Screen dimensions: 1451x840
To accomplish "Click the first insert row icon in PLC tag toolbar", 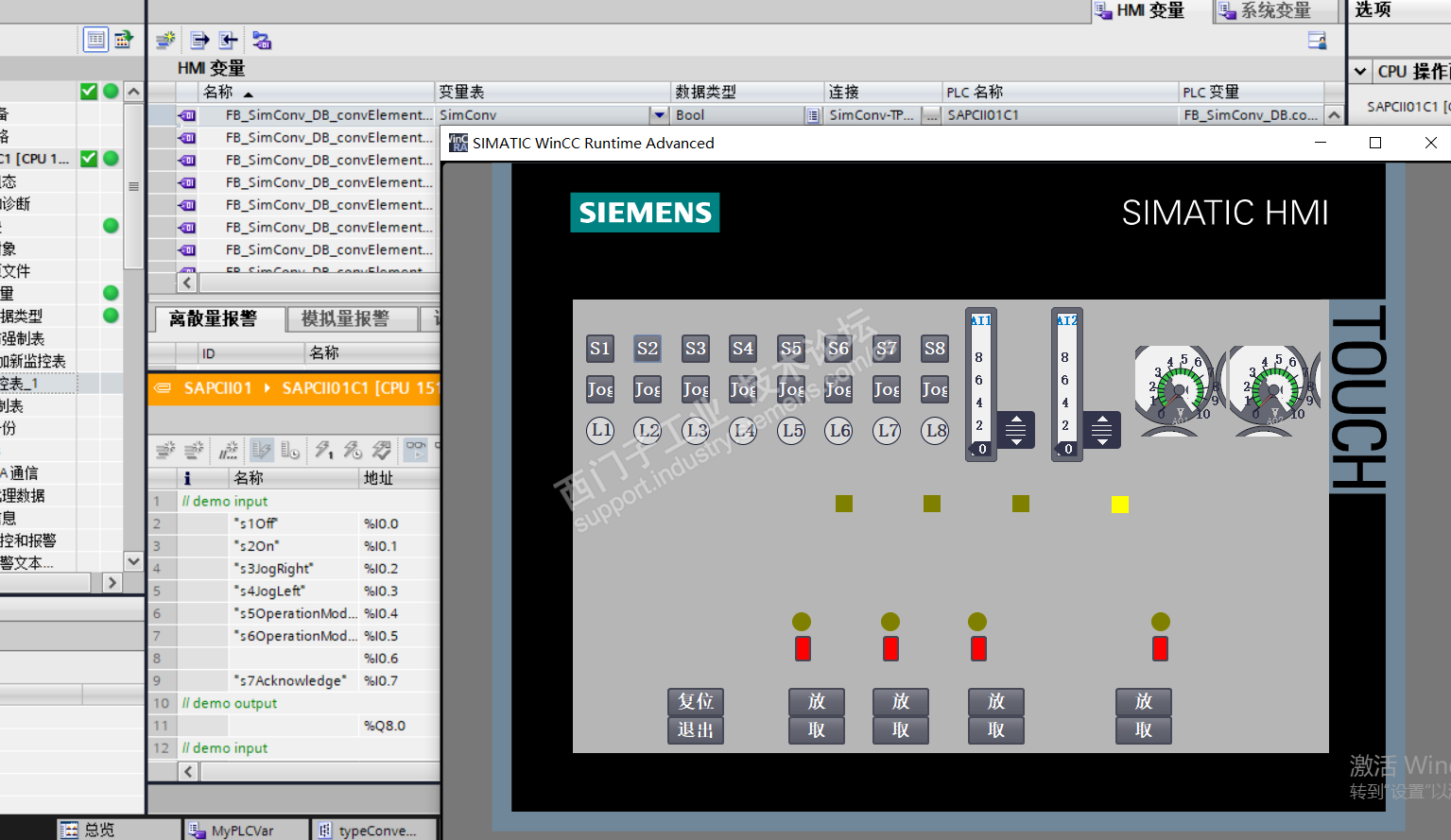I will pos(165,450).
